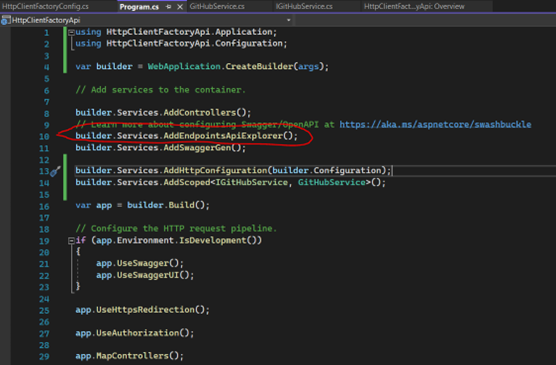Viewport: 556px width, 365px height.
Task: Open the HttpClientFactoryApi Overview tab
Action: pos(414,6)
